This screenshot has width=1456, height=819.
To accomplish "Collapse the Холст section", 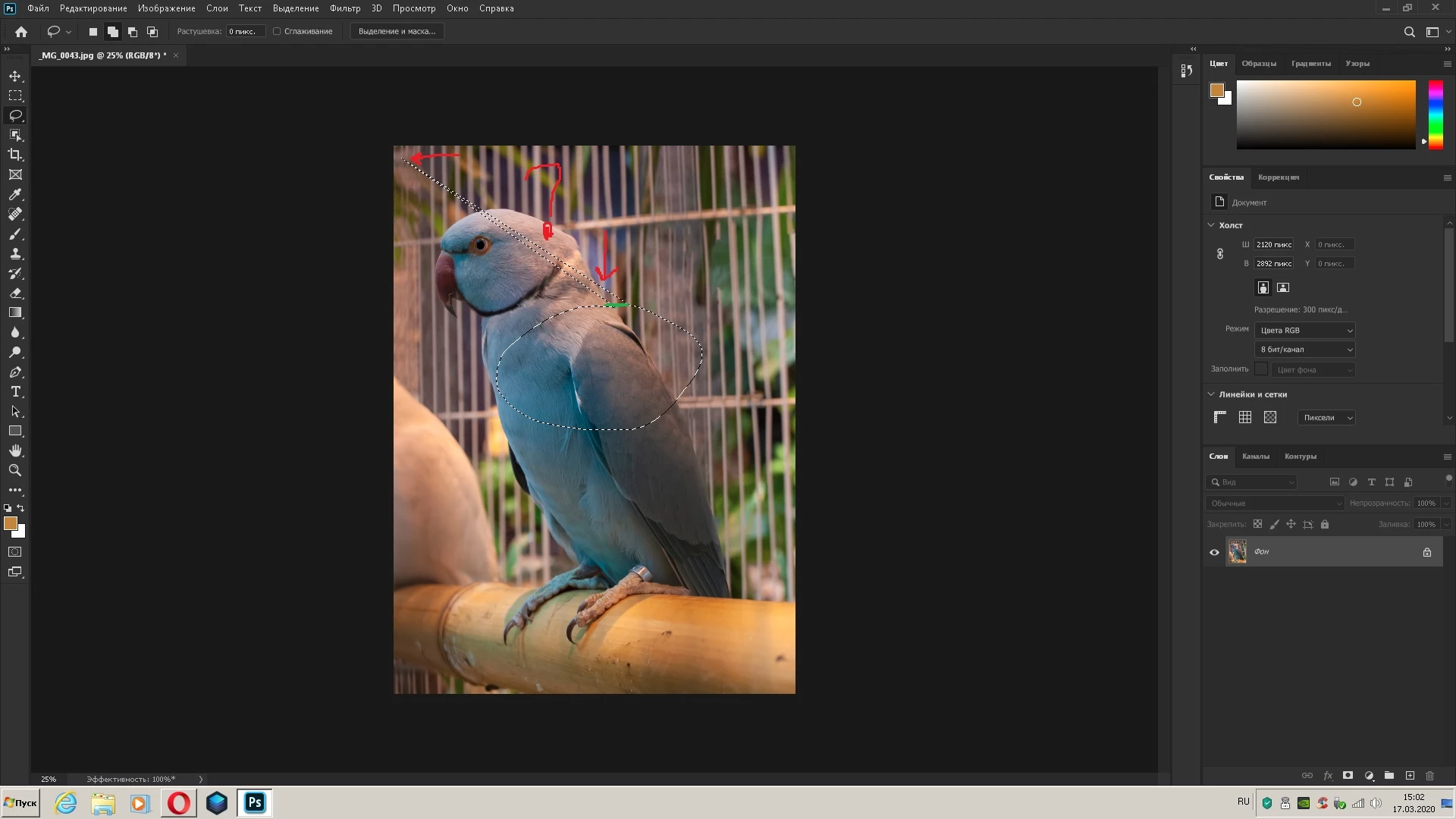I will pyautogui.click(x=1211, y=225).
